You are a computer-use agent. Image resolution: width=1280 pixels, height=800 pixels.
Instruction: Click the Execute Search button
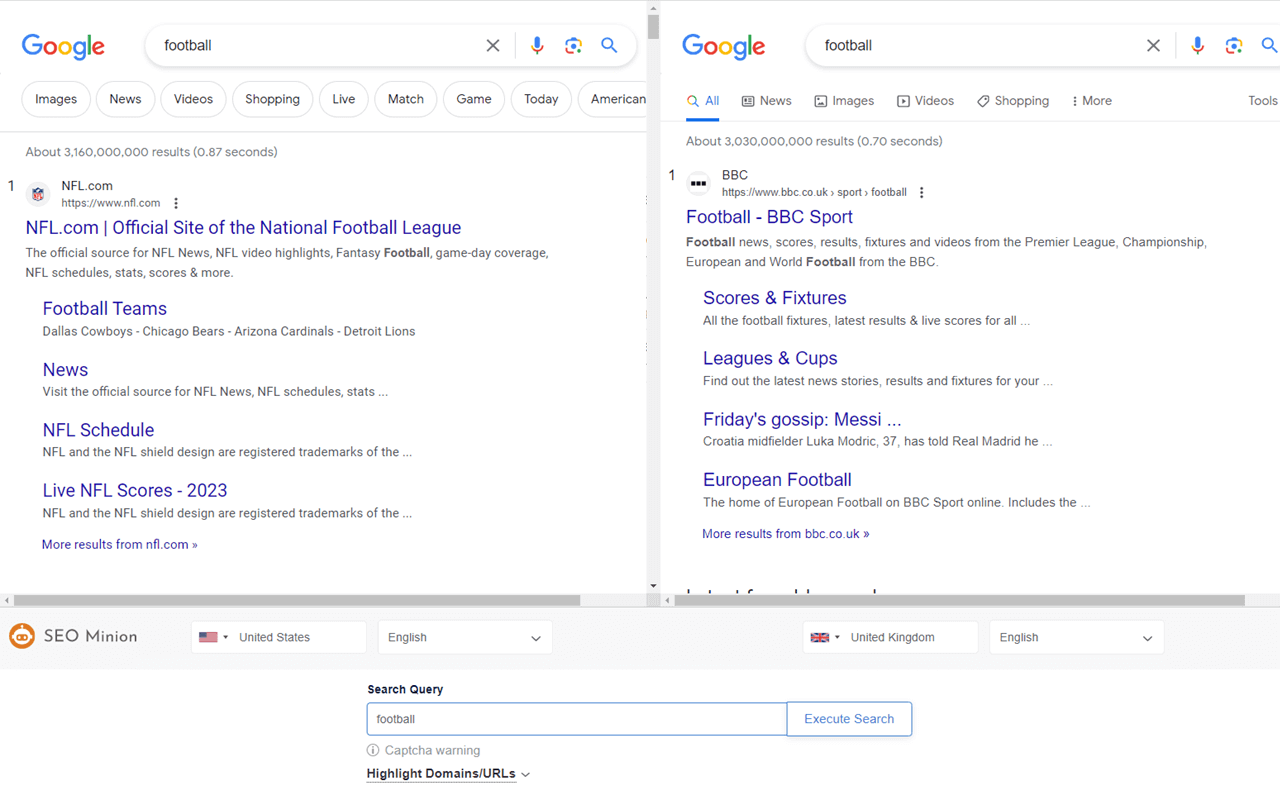849,718
